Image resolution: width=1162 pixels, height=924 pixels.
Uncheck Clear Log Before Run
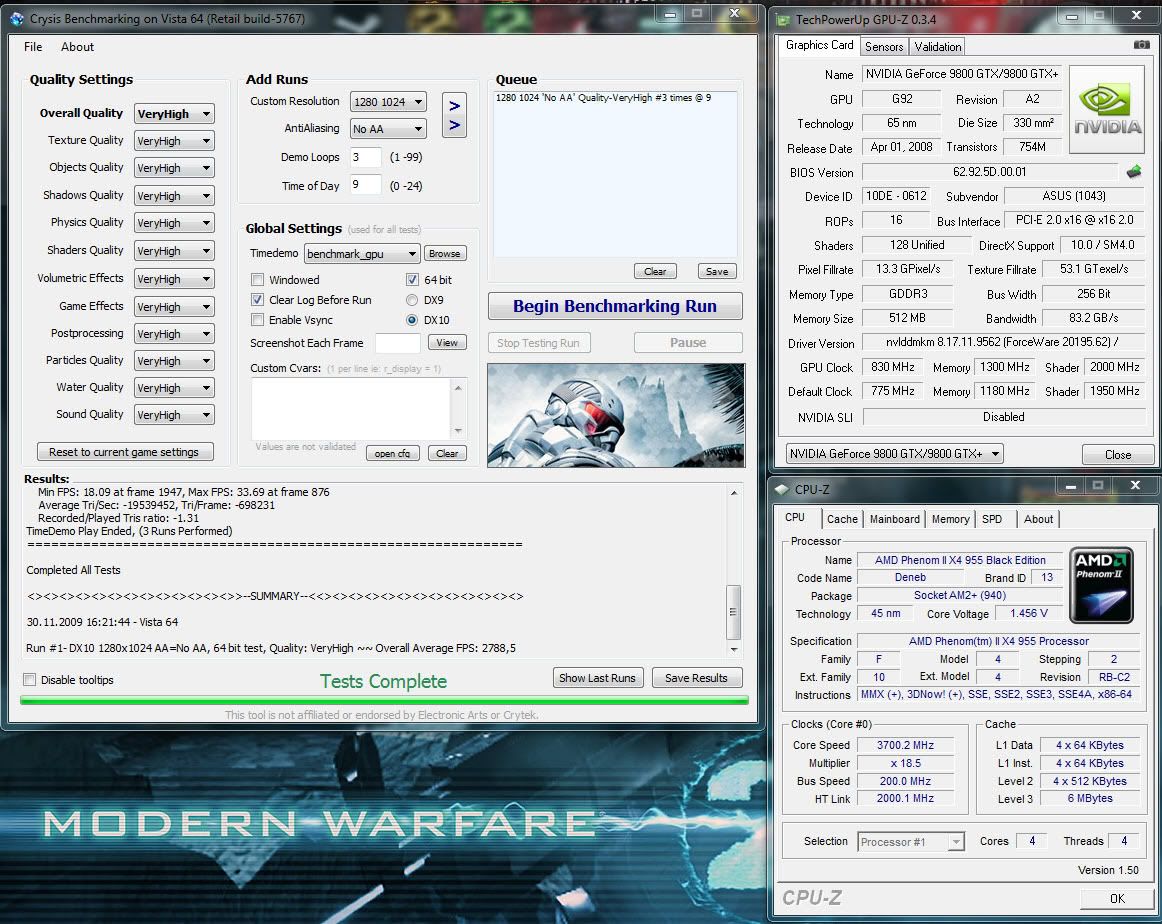(258, 300)
